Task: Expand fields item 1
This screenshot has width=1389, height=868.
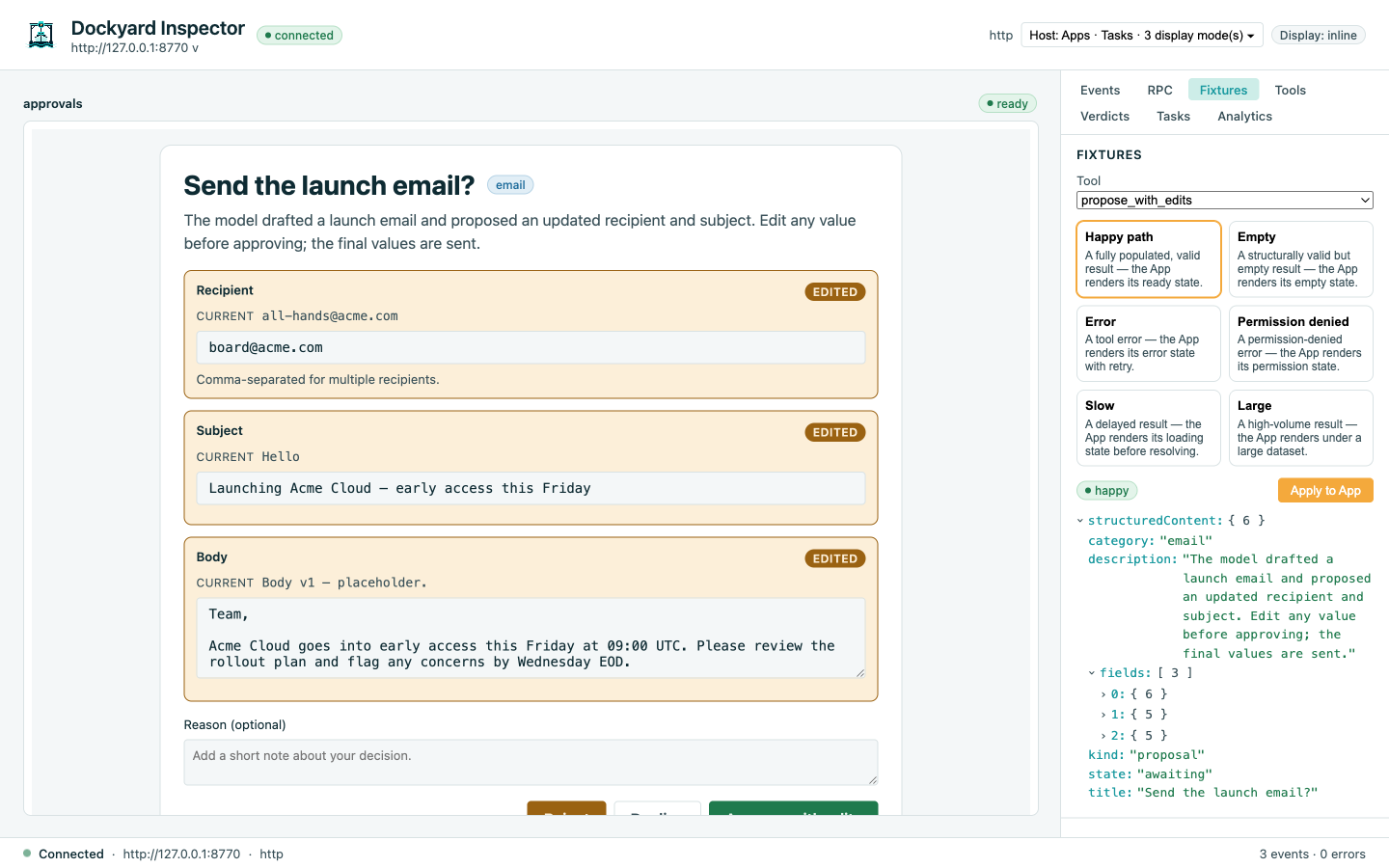Action: point(1103,715)
